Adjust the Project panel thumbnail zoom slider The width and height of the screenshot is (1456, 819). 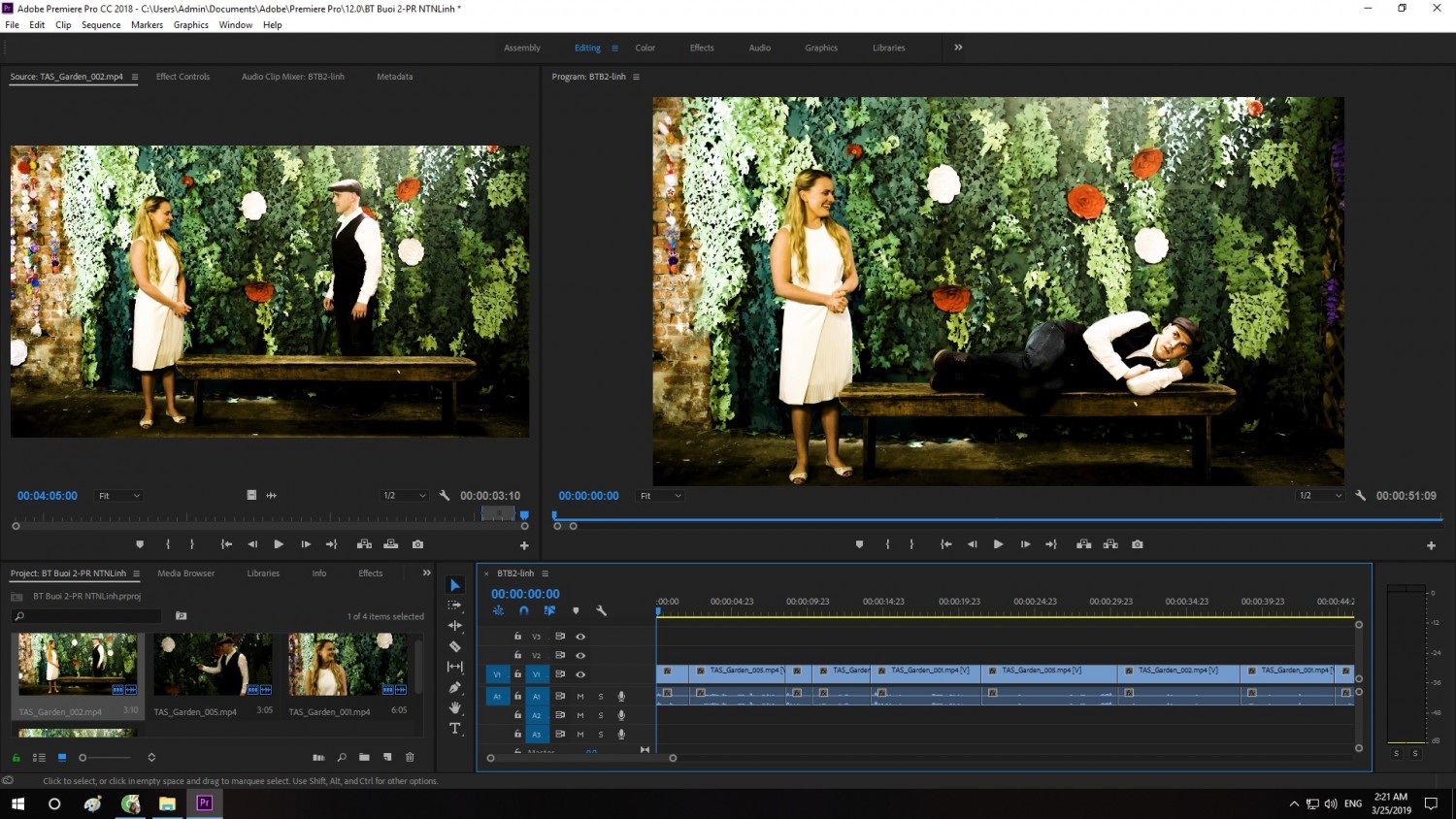coord(105,758)
